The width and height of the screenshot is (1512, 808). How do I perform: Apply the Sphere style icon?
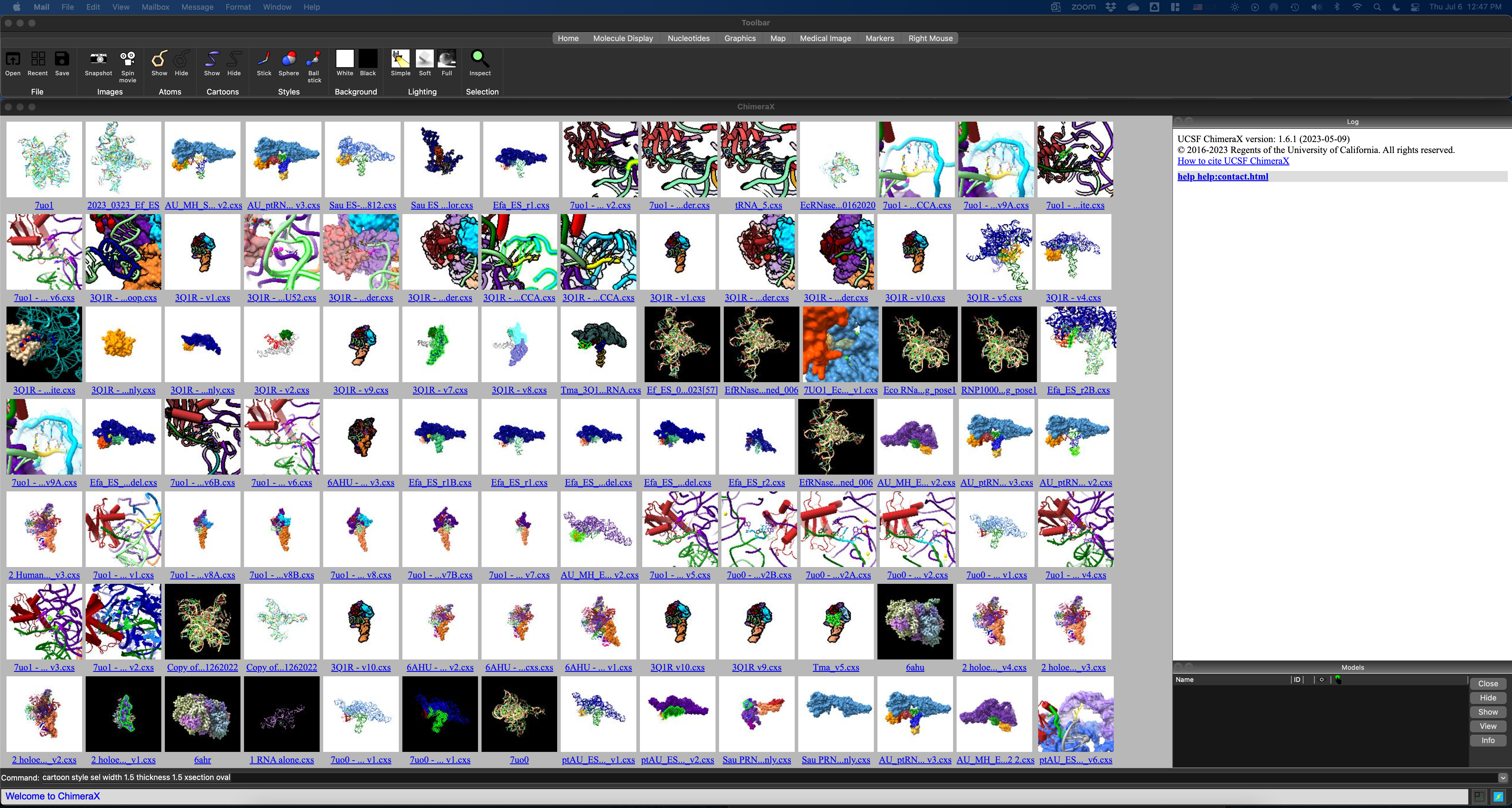pos(288,59)
